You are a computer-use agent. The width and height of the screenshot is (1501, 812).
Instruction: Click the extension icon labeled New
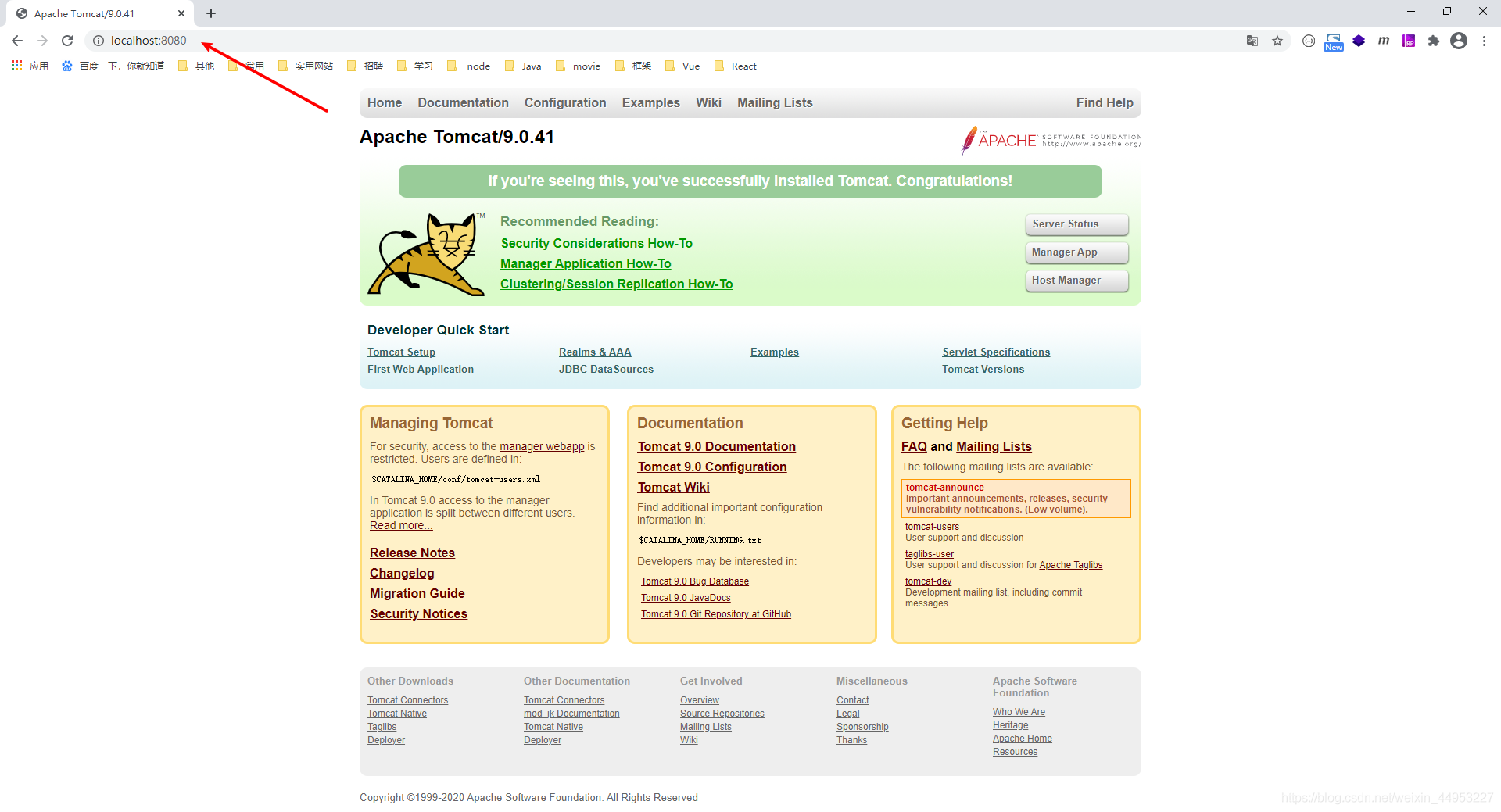click(x=1334, y=41)
